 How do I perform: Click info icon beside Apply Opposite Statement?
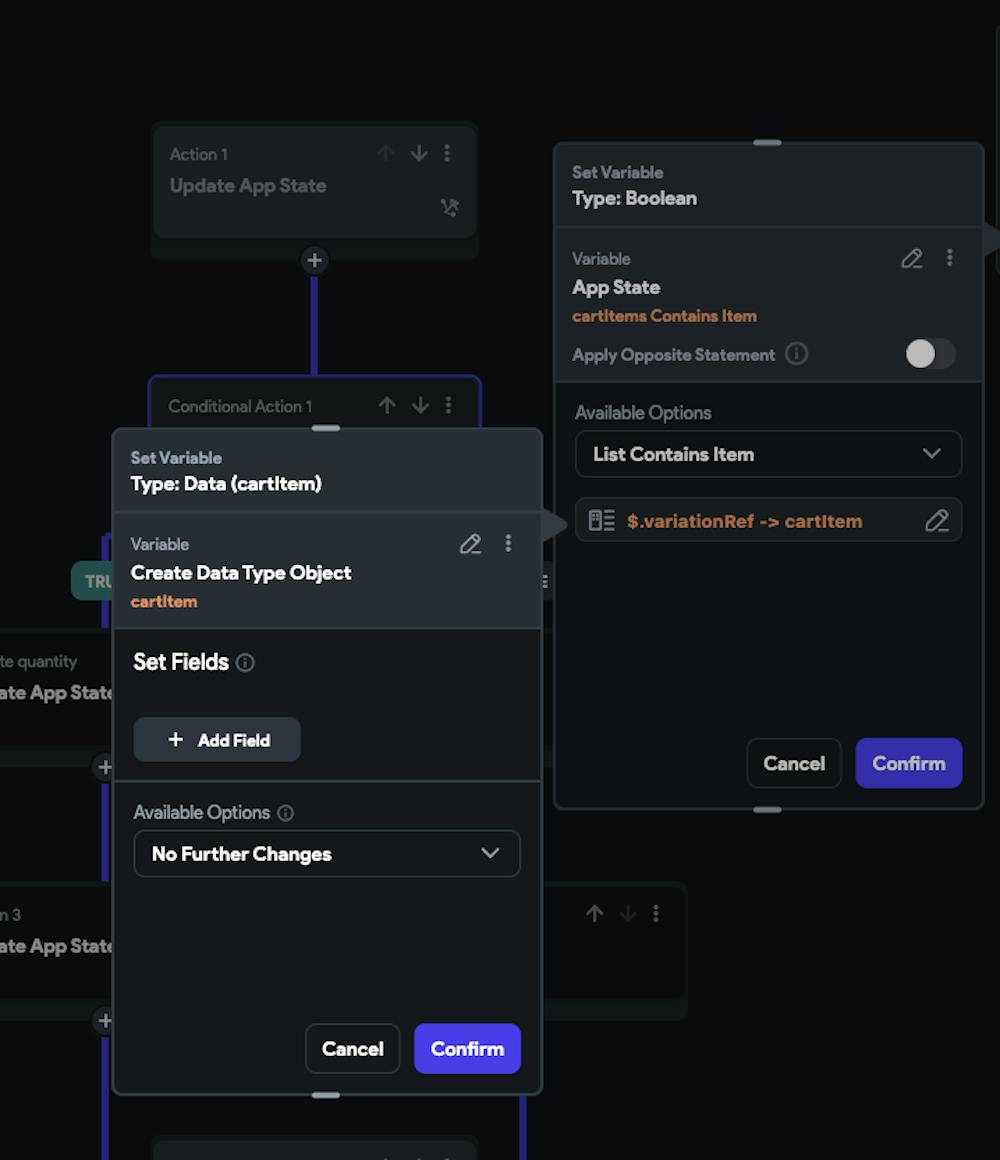[796, 354]
